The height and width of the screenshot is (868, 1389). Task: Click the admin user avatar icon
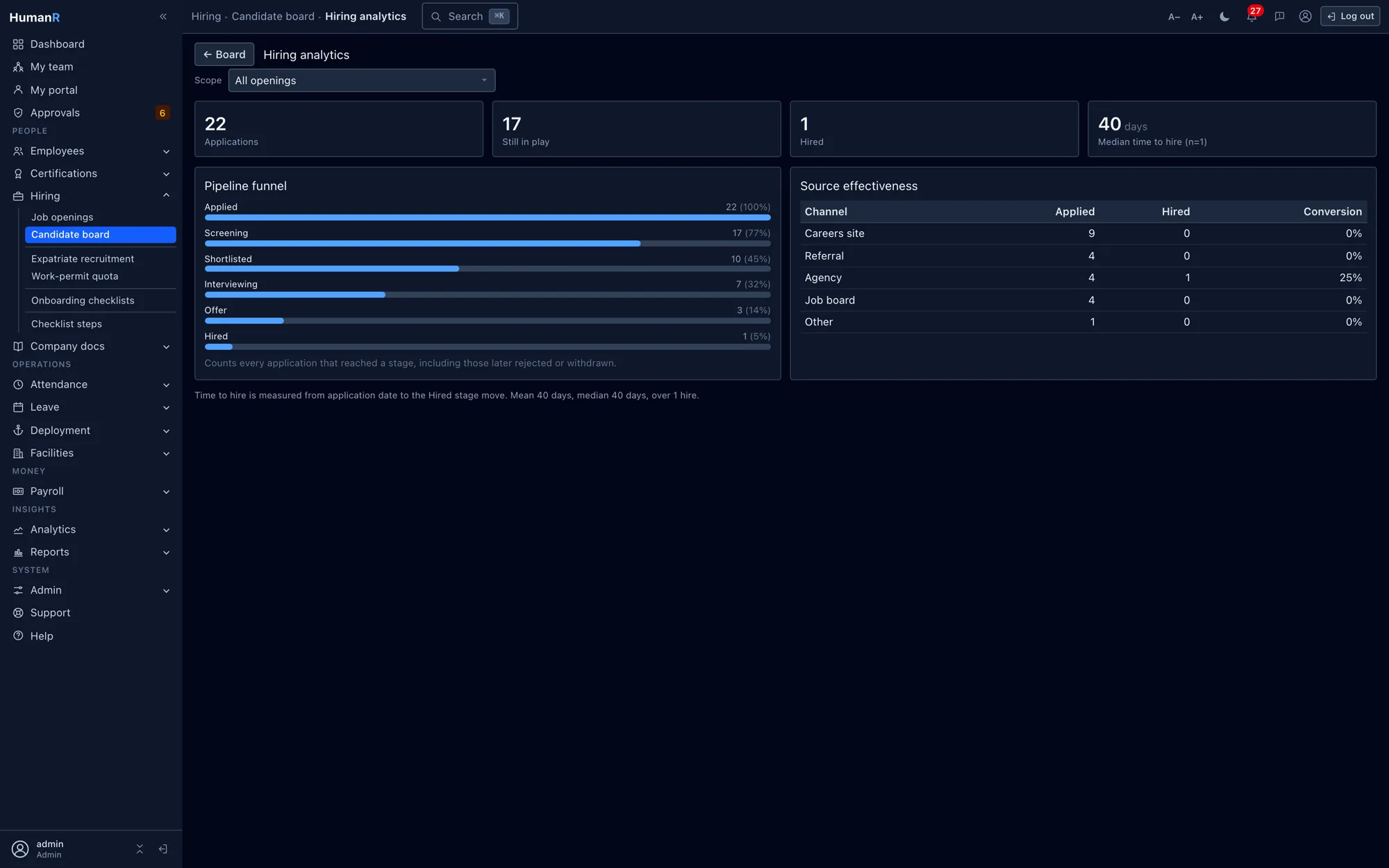20,849
